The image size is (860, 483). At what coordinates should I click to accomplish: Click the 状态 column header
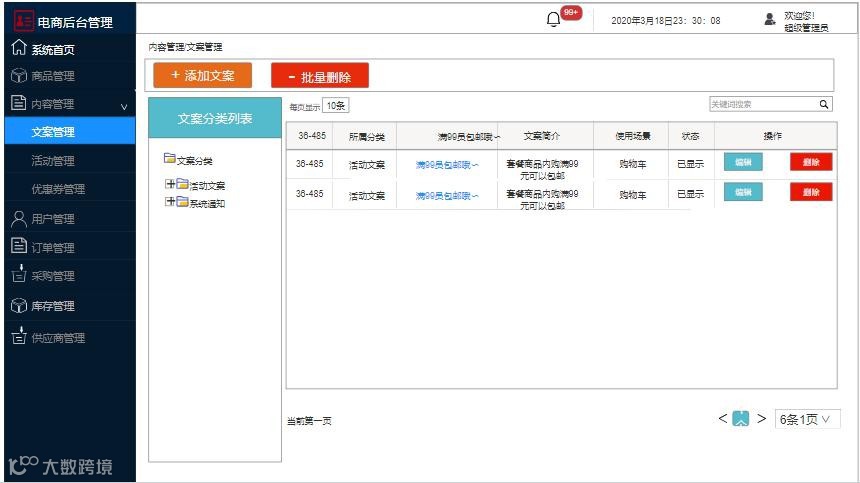pos(691,135)
